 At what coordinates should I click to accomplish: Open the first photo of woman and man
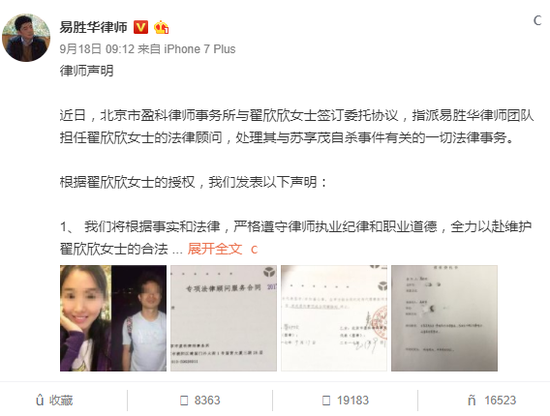[113, 318]
